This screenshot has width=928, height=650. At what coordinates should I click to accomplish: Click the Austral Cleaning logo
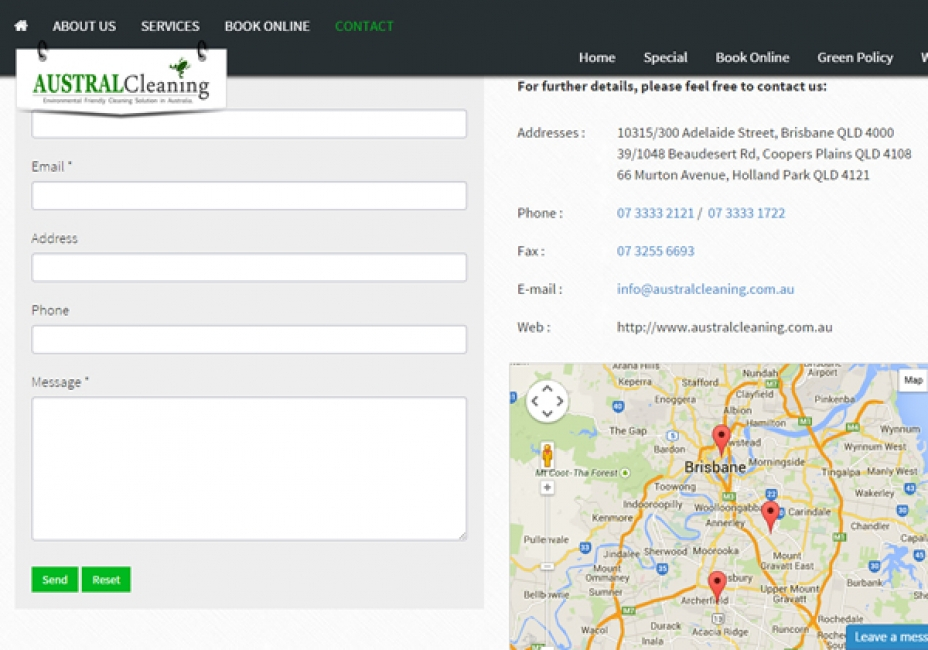(x=121, y=82)
